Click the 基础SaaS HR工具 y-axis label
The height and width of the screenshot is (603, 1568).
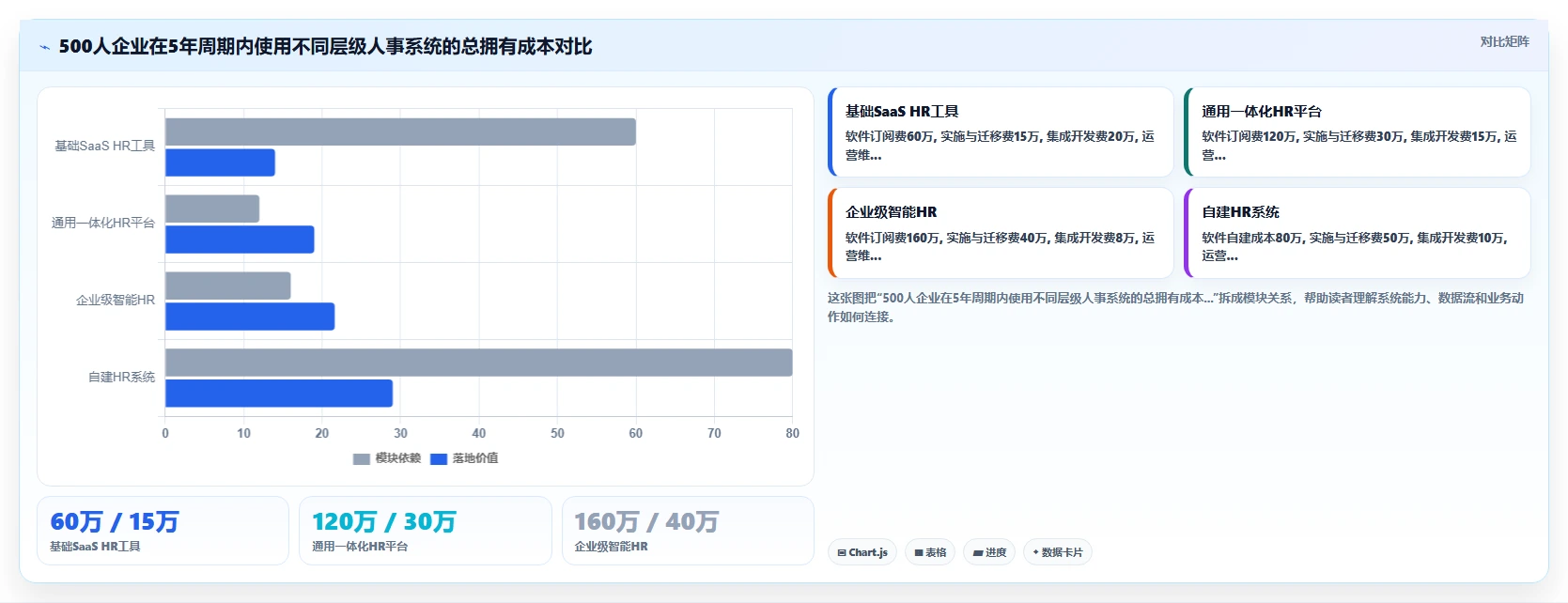pos(104,146)
